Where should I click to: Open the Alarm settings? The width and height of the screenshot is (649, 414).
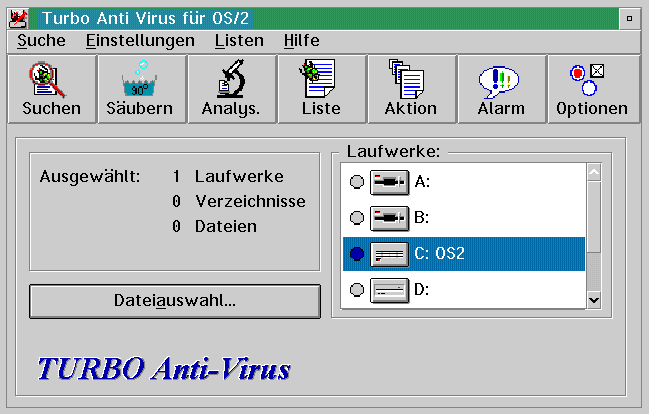pyautogui.click(x=502, y=89)
